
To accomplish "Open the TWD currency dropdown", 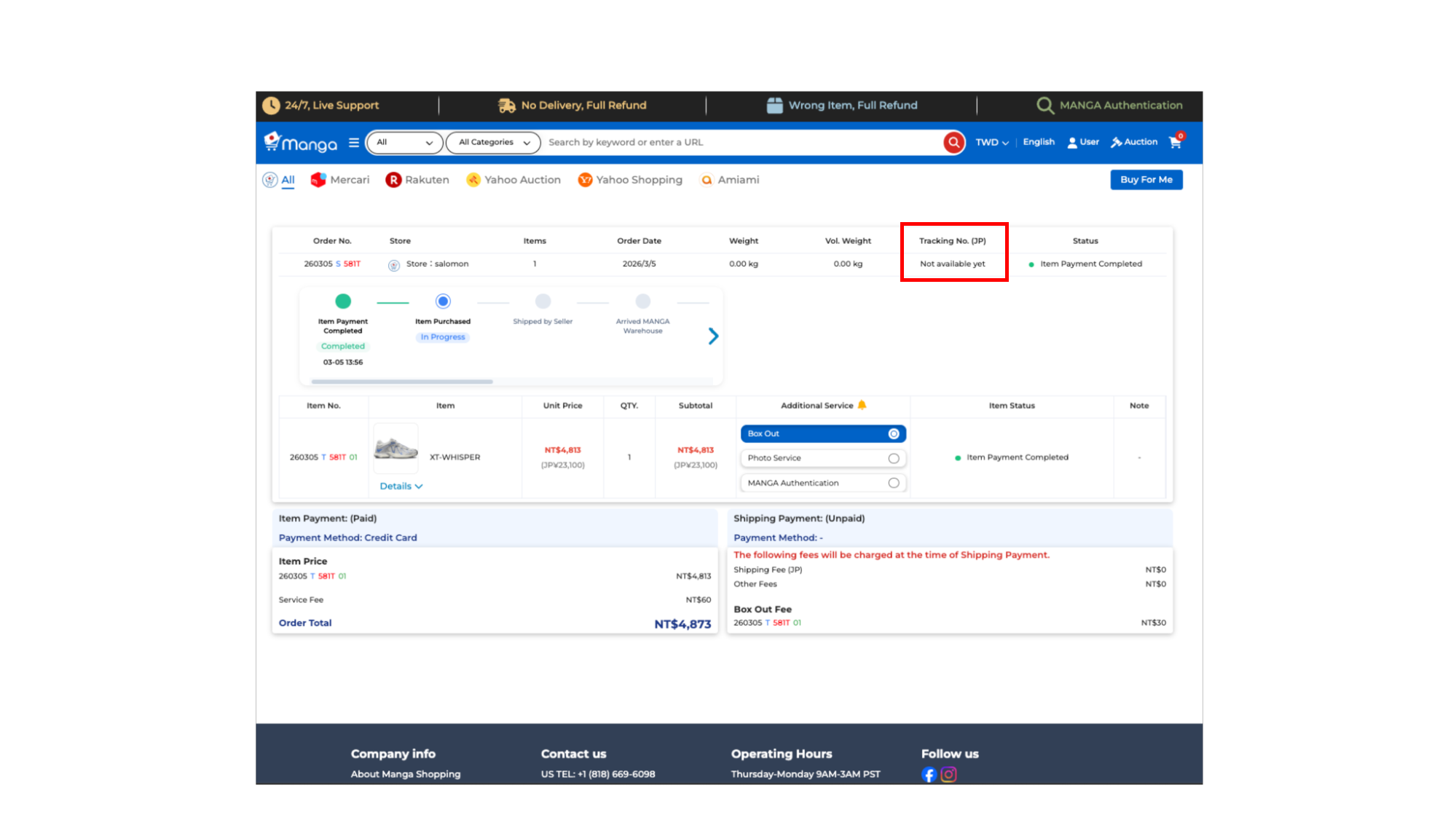I will pyautogui.click(x=992, y=143).
